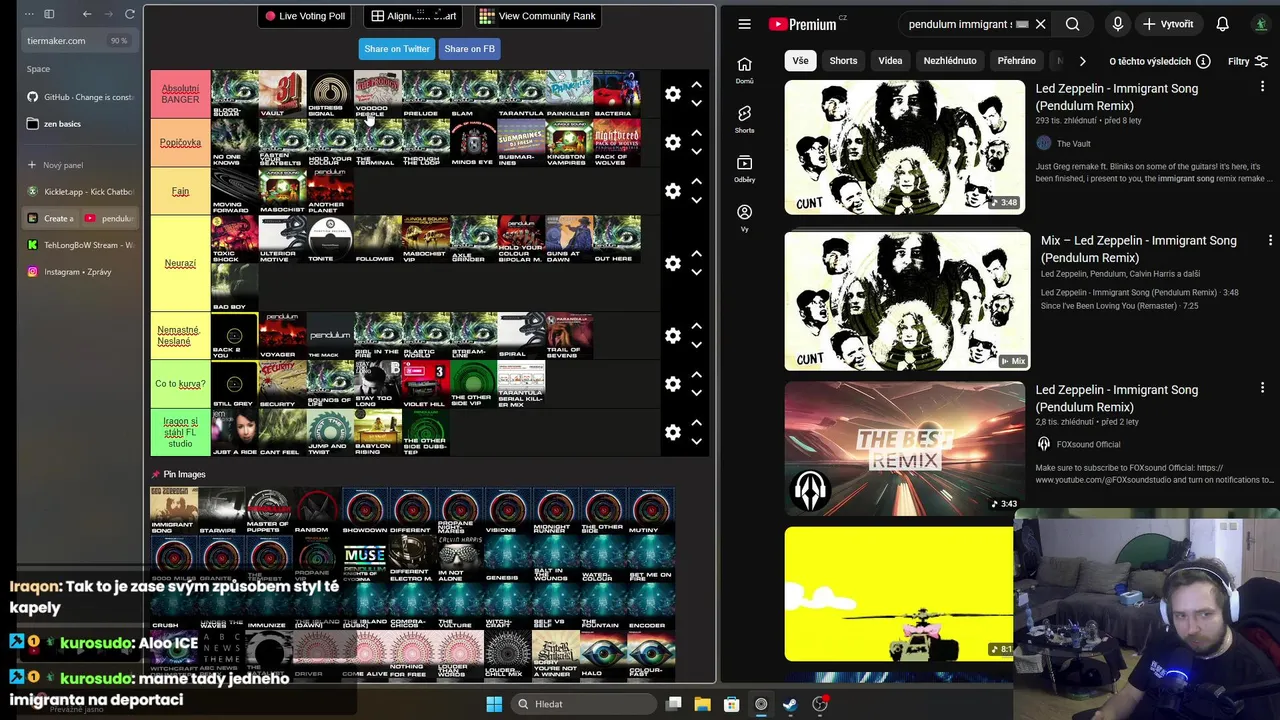The height and width of the screenshot is (720, 1280).
Task: Click Alignment Chart button
Action: pyautogui.click(x=413, y=16)
